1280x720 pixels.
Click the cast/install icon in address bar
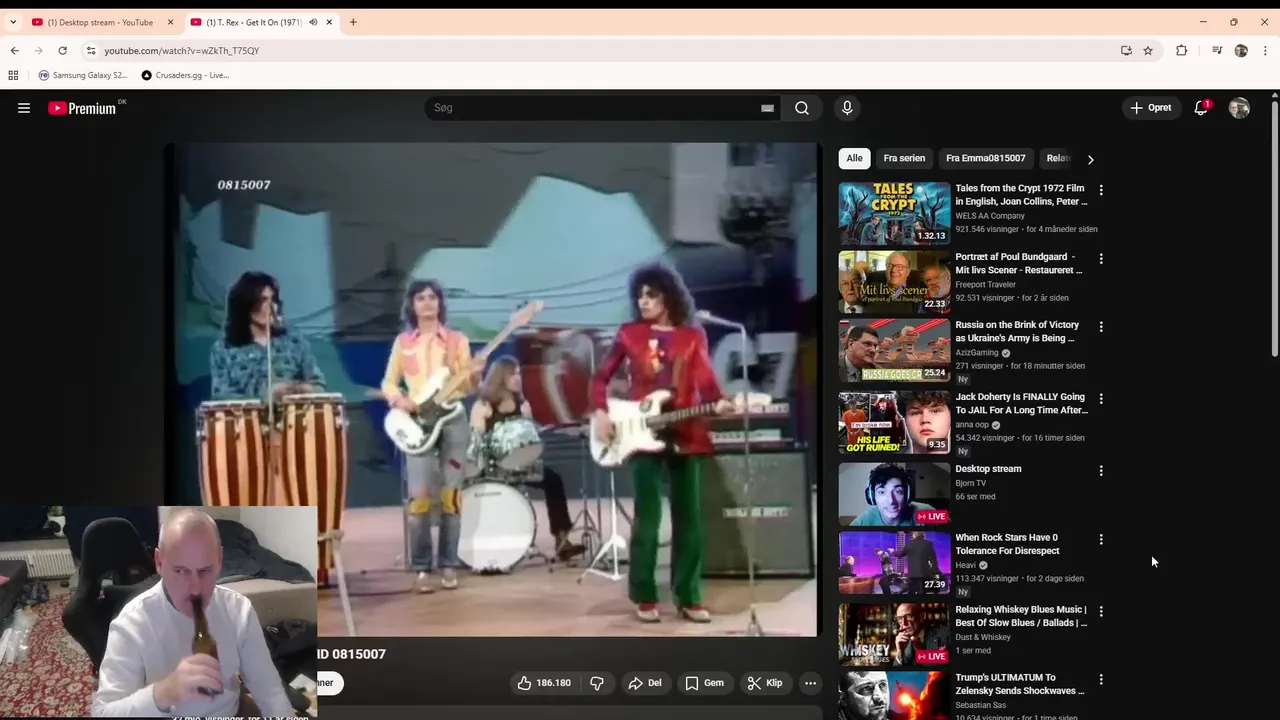point(1126,50)
